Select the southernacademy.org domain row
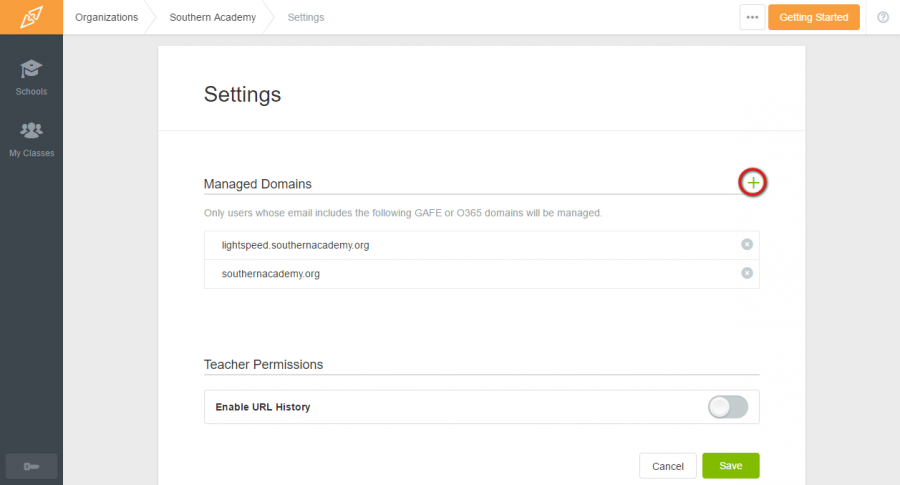This screenshot has height=485, width=900. click(482, 274)
